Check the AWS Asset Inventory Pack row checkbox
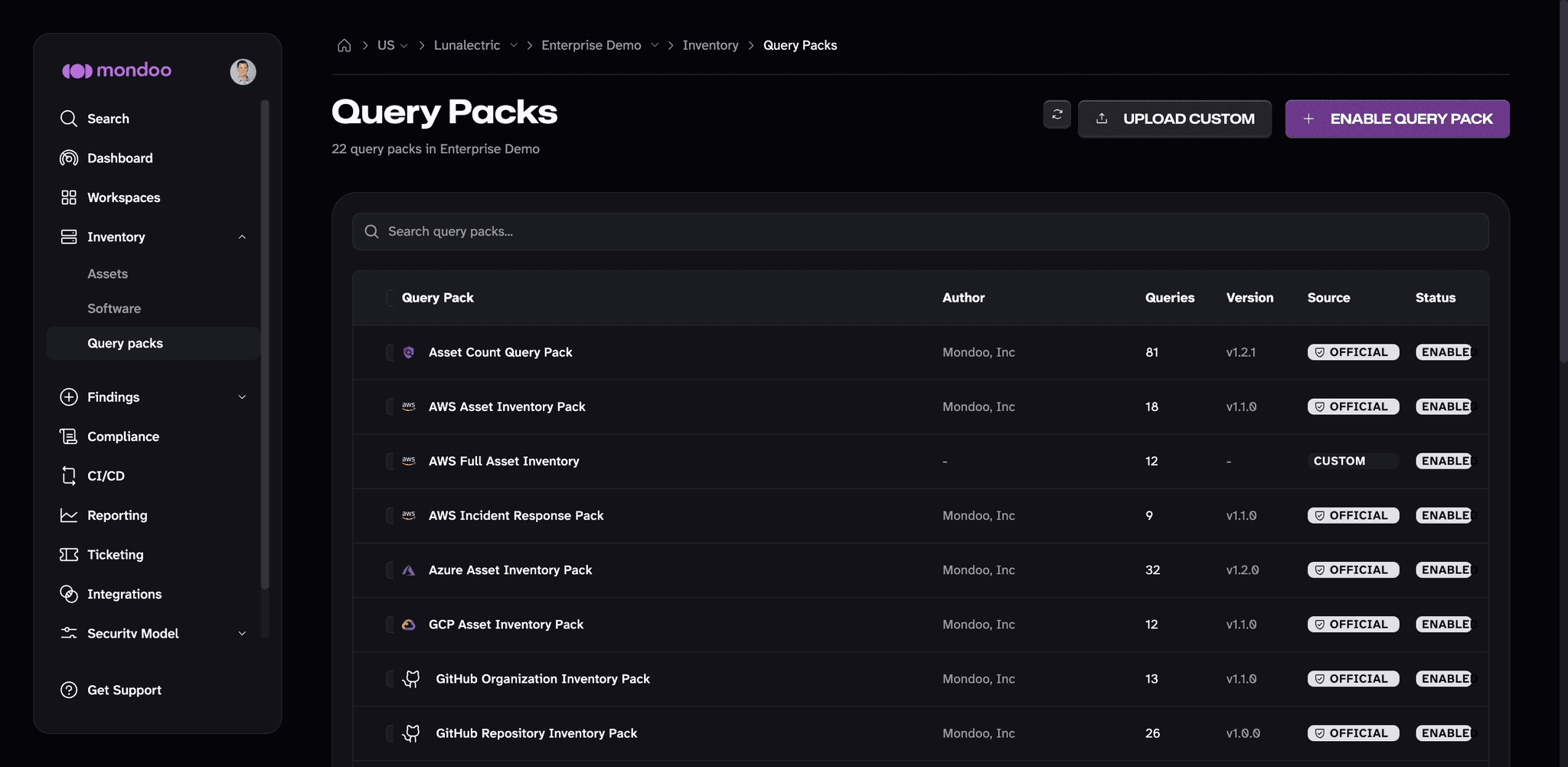This screenshot has height=767, width=1568. pos(390,406)
